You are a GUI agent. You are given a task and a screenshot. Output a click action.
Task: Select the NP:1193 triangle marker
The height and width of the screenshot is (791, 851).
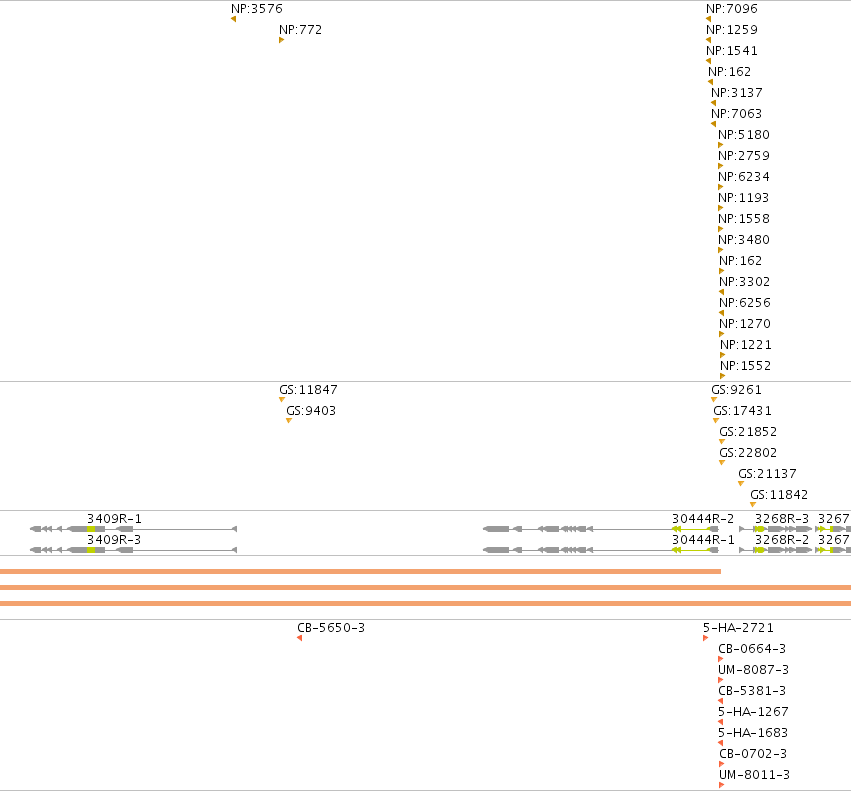pos(721,208)
